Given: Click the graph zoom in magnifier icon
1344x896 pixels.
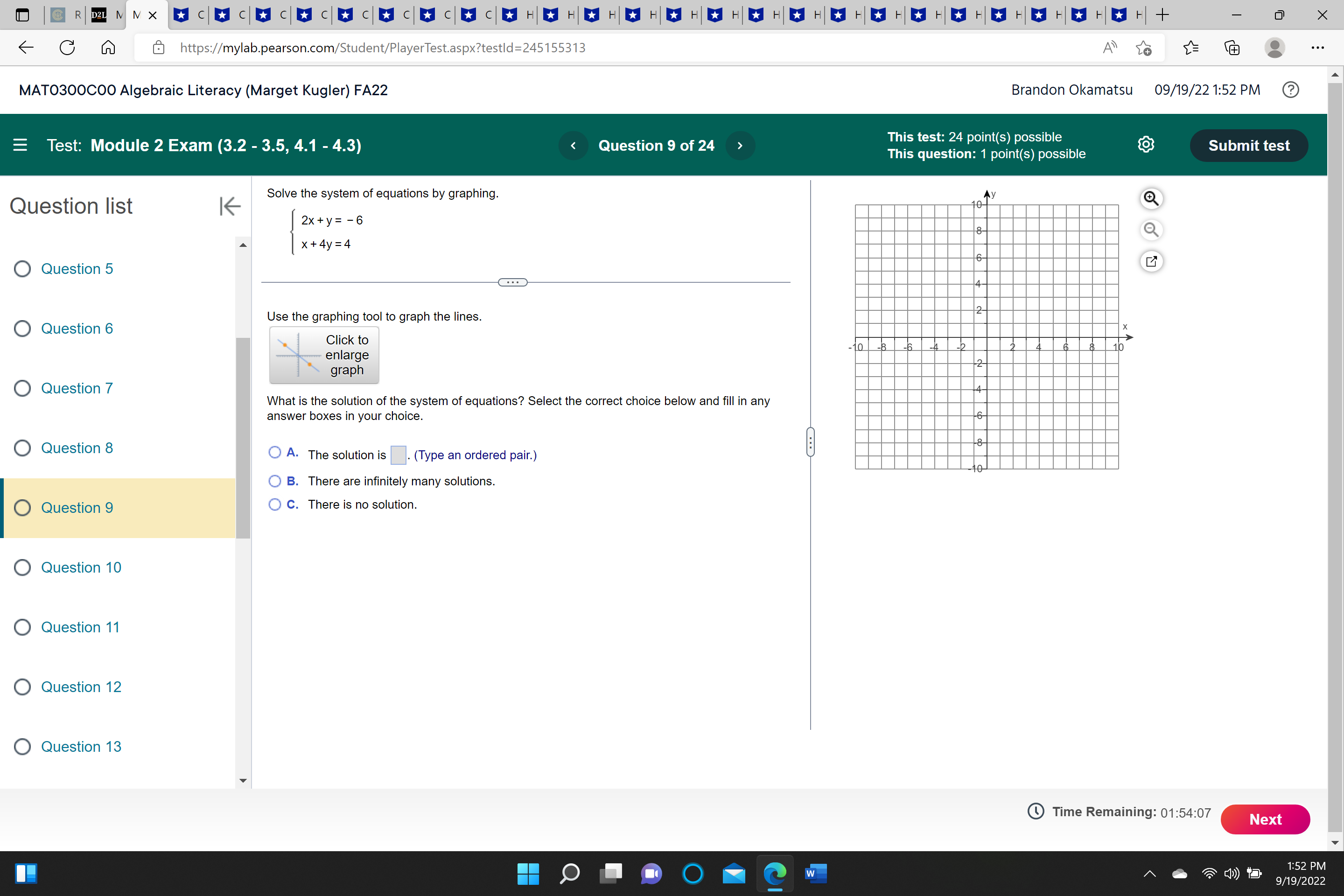Looking at the screenshot, I should coord(1150,198).
